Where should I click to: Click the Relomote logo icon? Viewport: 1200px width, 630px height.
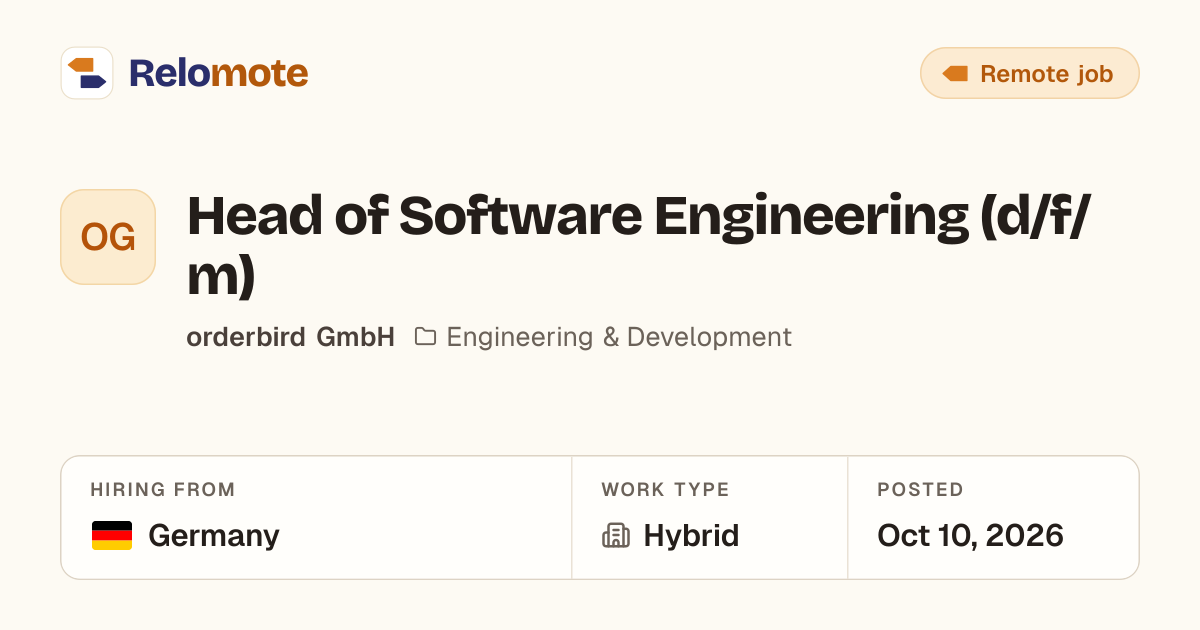point(87,73)
